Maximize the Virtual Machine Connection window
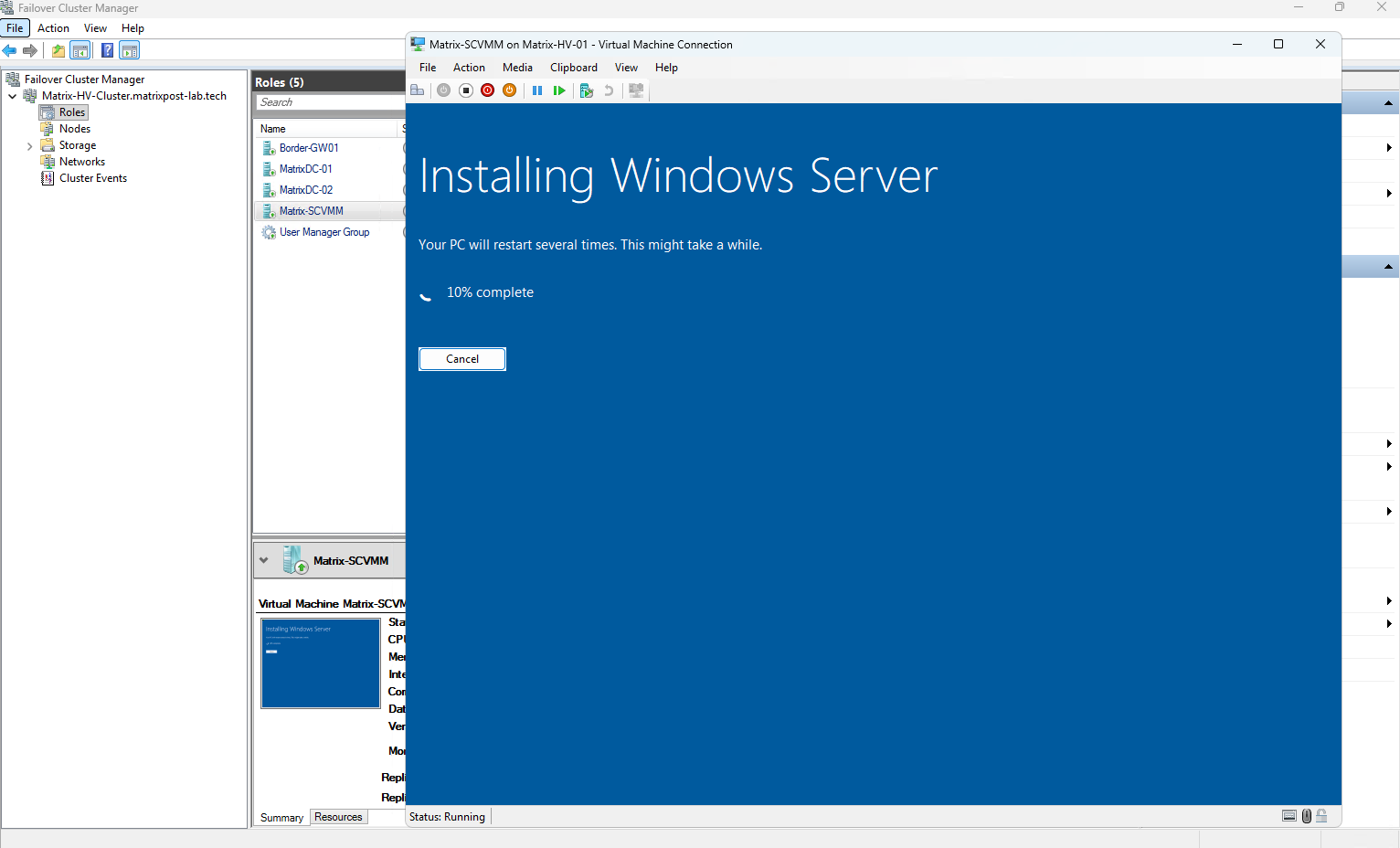 coord(1278,44)
